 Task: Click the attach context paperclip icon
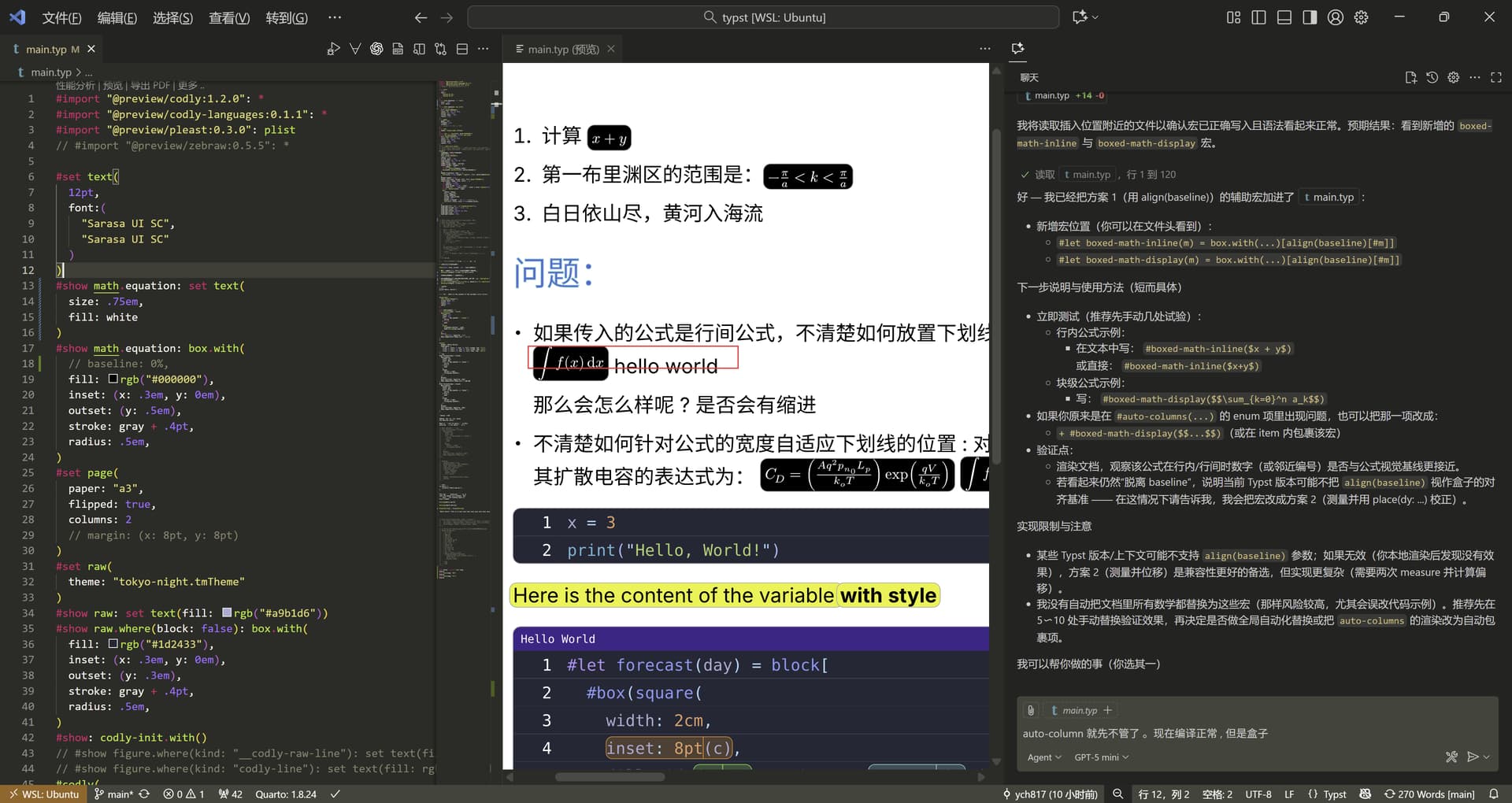[x=1030, y=710]
